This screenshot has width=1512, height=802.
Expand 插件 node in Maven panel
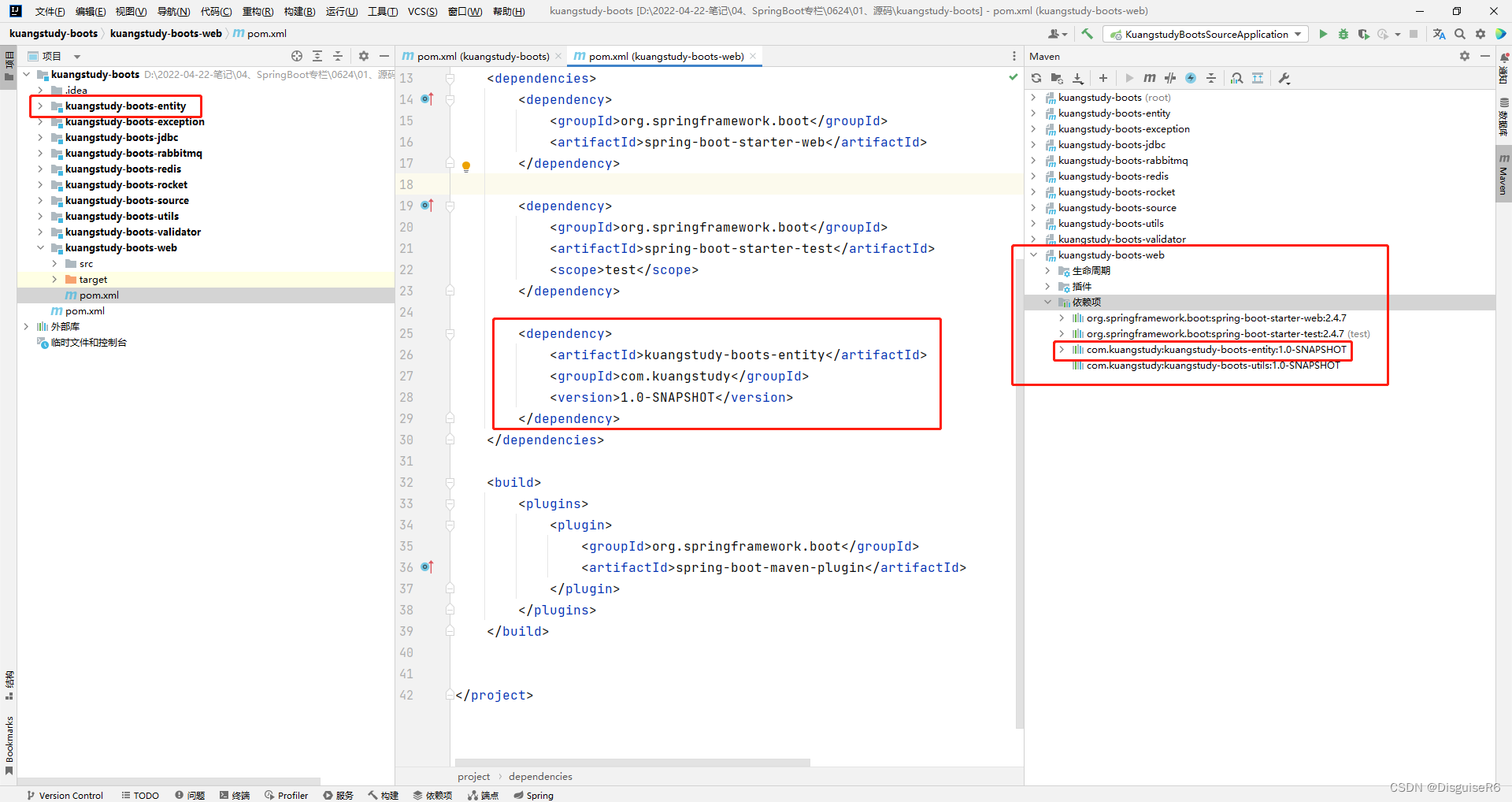pyautogui.click(x=1047, y=287)
